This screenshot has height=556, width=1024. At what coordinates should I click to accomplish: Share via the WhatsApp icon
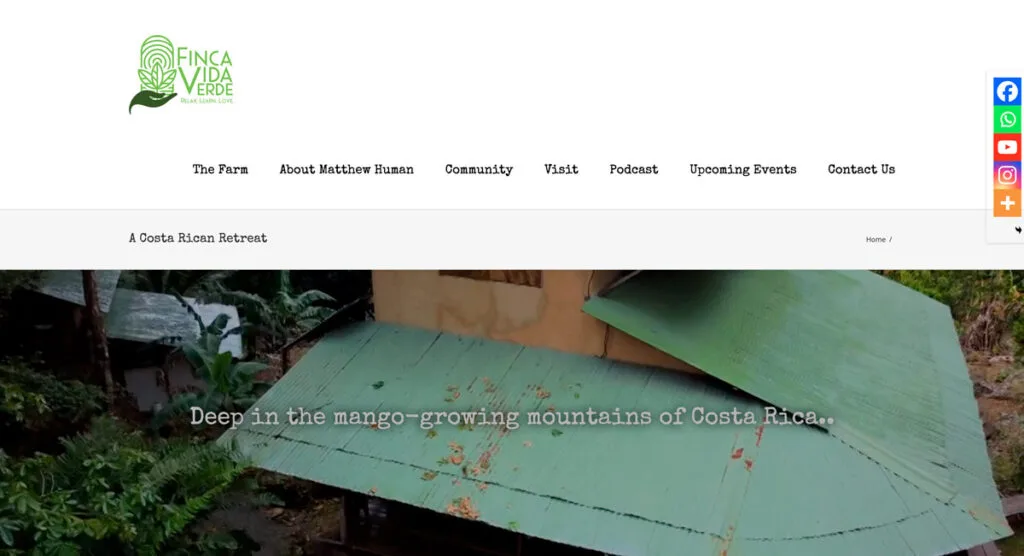click(x=1007, y=120)
